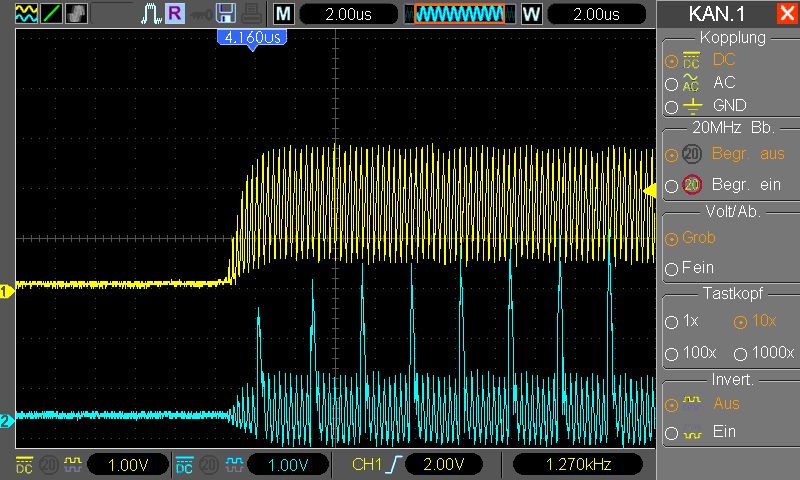Click the green diagonal line icon
Screen dimensions: 800x480
tap(50, 14)
